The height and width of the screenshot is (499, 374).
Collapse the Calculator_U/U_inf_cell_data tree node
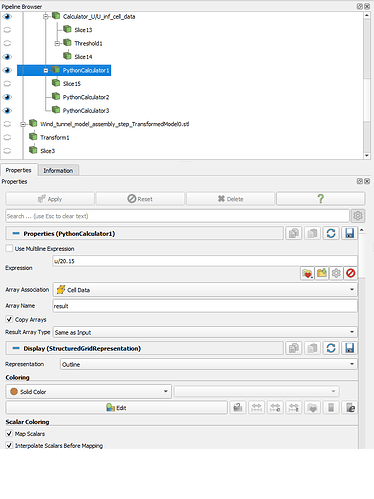(x=46, y=16)
